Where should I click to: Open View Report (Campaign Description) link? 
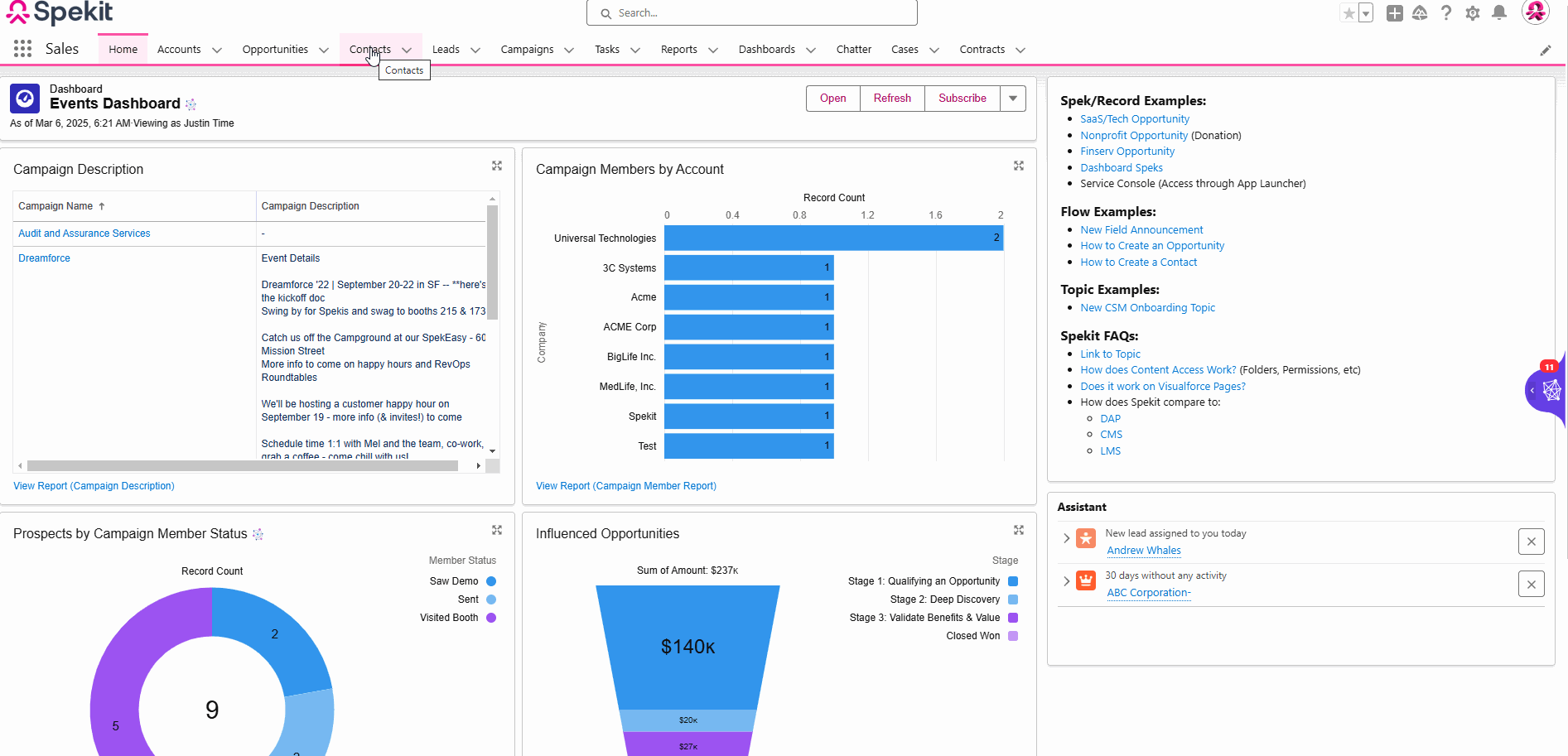pyautogui.click(x=94, y=486)
